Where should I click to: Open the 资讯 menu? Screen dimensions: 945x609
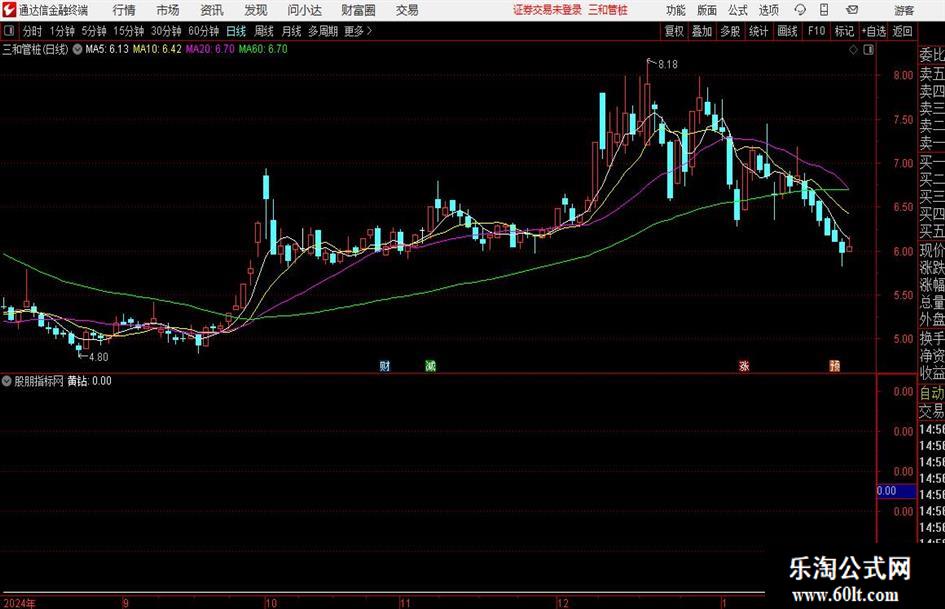212,10
